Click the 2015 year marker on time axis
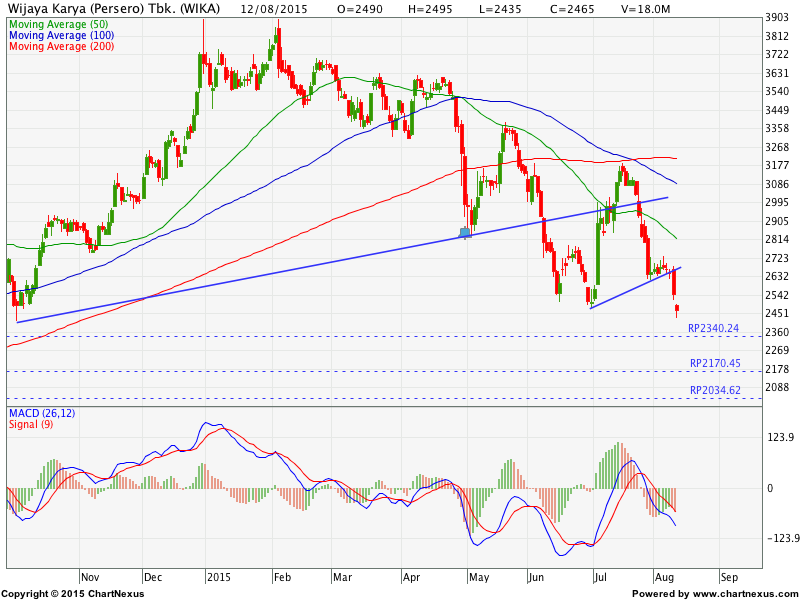Image resolution: width=800 pixels, height=600 pixels. tap(217, 578)
